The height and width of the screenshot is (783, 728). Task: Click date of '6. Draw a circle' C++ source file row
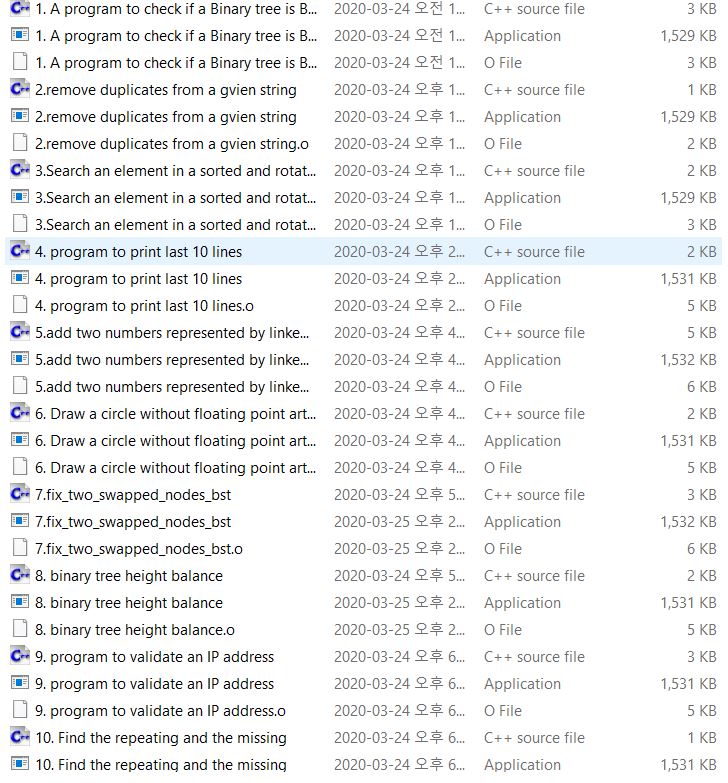[x=399, y=413]
